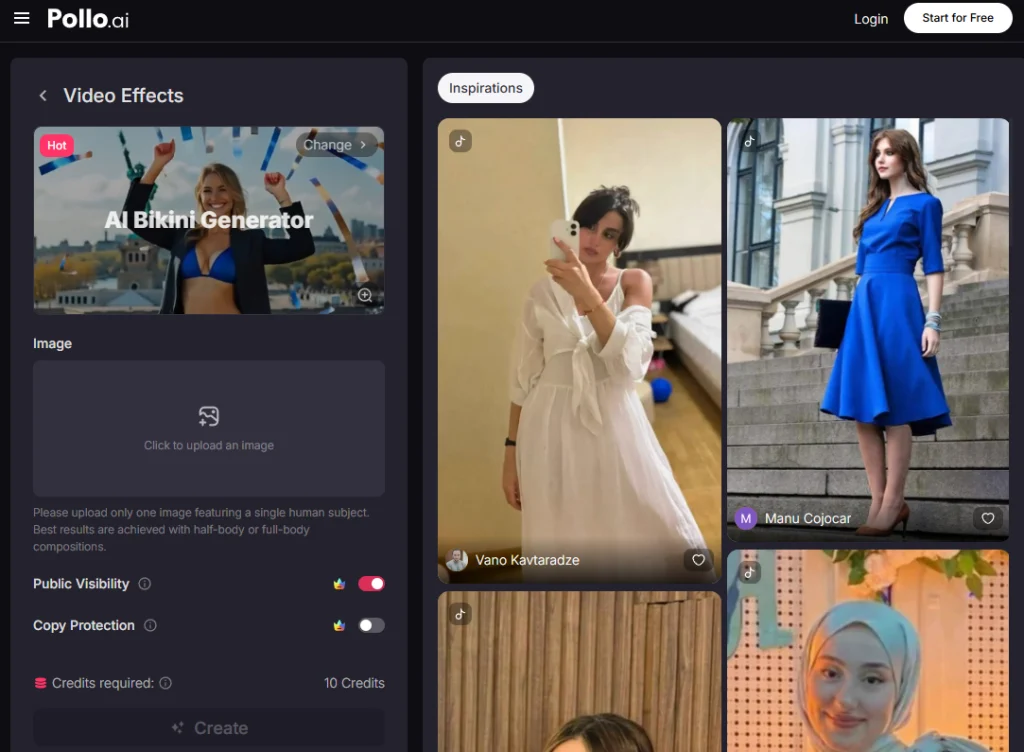This screenshot has width=1024, height=752.
Task: Open the hamburger menu
Action: point(21,18)
